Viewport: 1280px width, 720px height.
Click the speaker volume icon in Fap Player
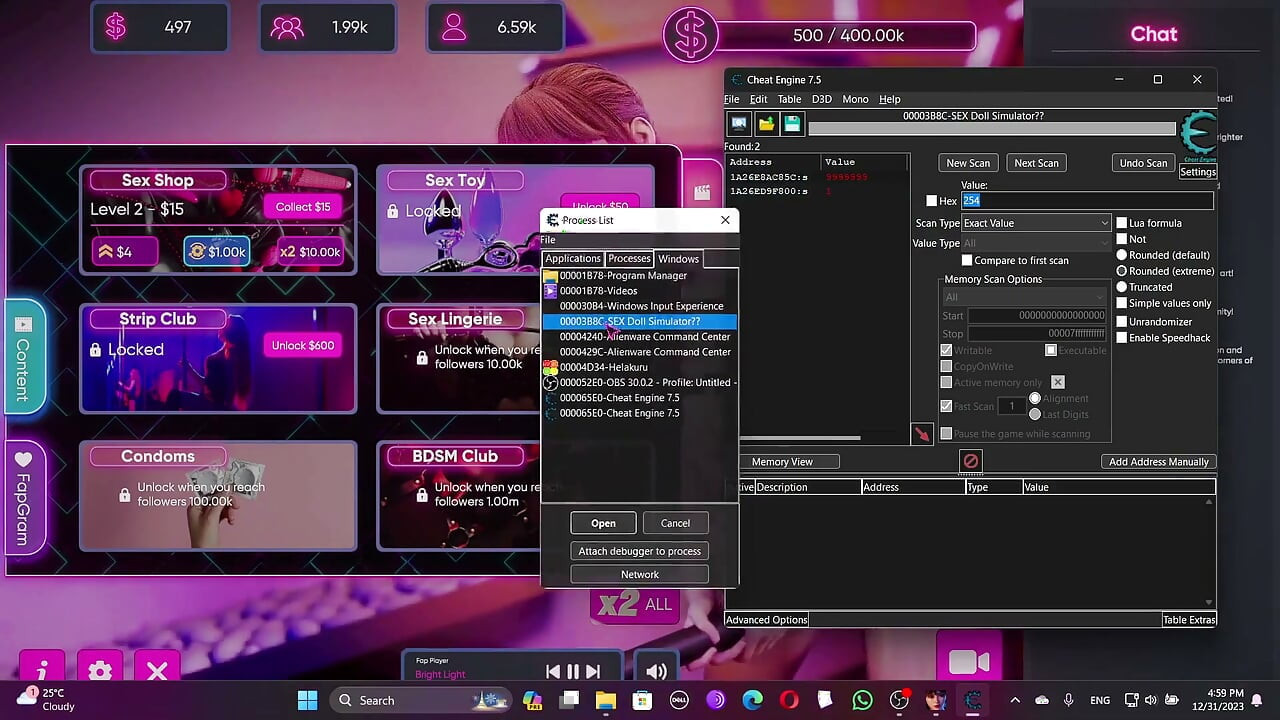[x=656, y=671]
